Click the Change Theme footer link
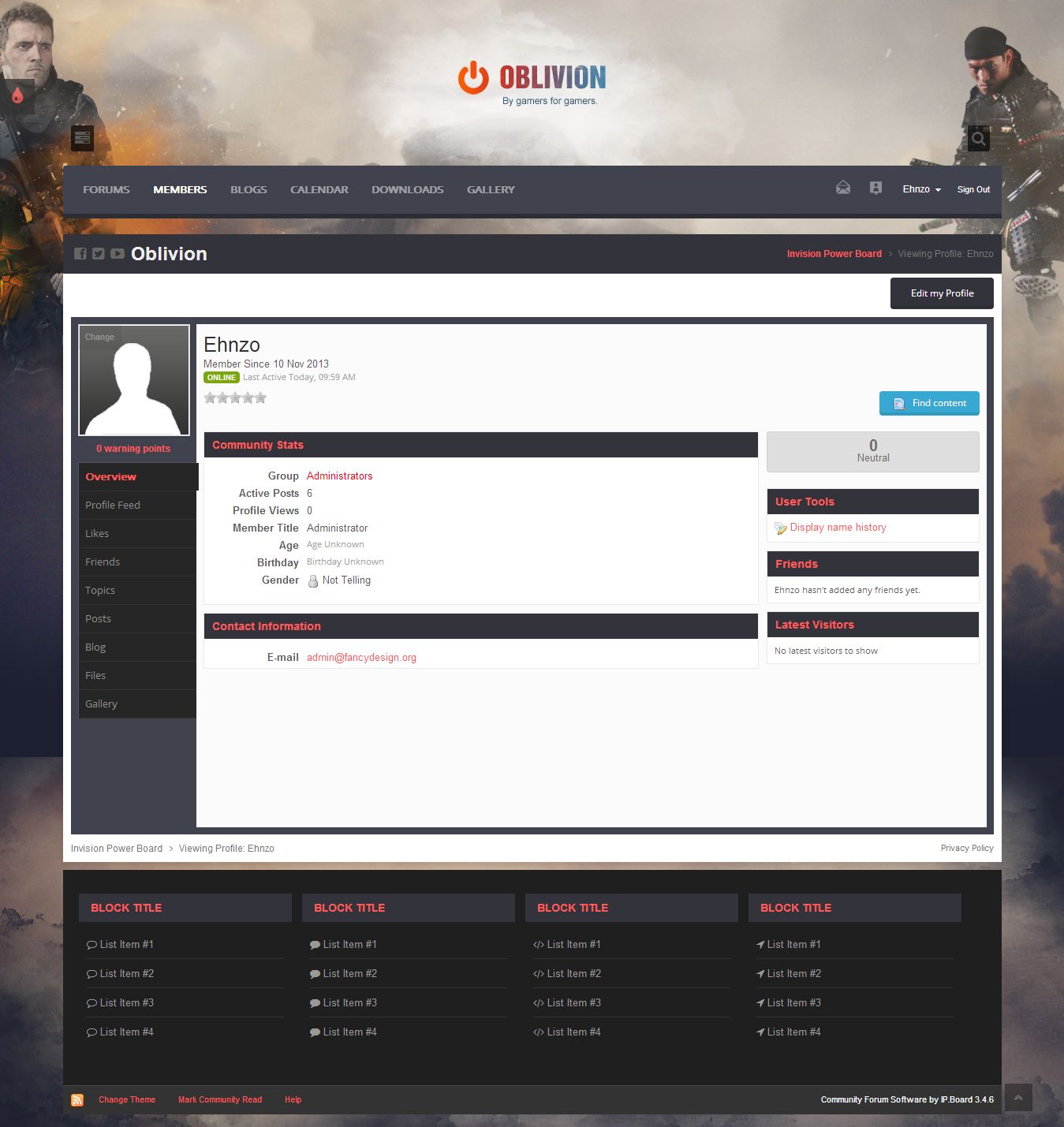Screen dimensions: 1064x1127 127,1100
